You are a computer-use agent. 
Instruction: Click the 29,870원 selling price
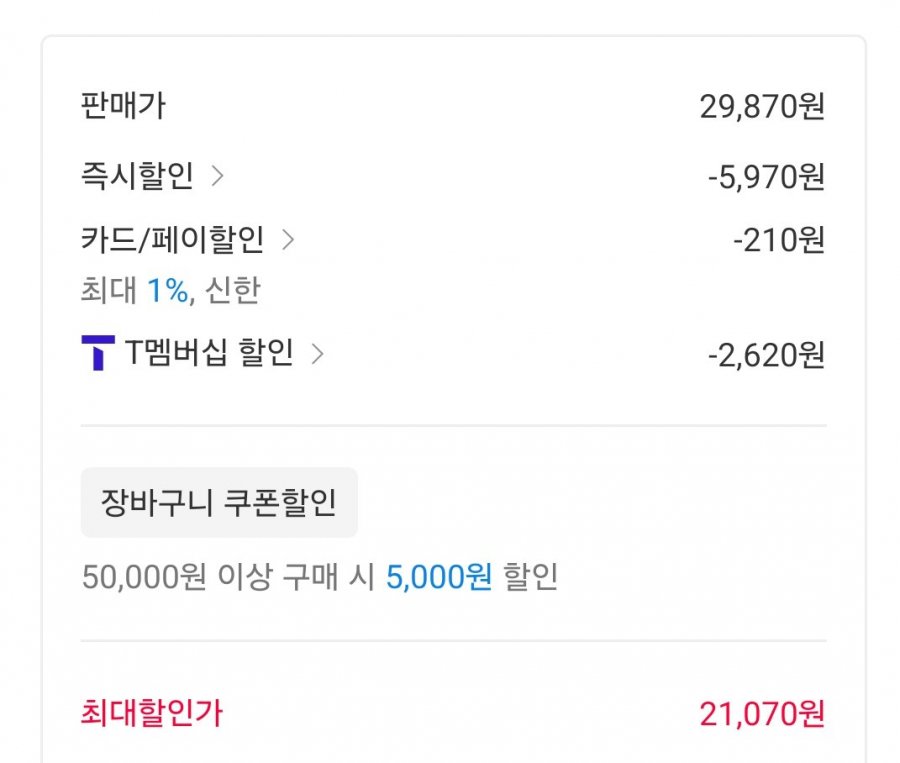click(x=762, y=107)
